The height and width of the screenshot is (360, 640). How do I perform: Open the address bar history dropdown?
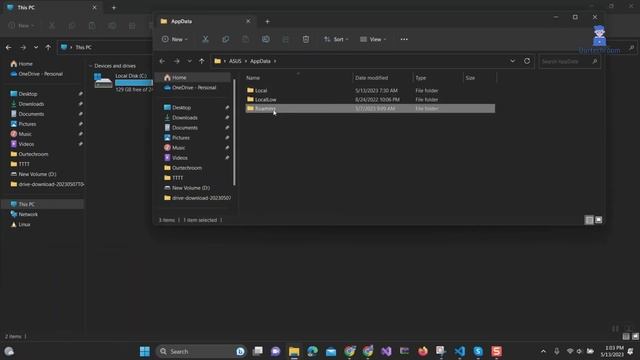pyautogui.click(x=513, y=61)
